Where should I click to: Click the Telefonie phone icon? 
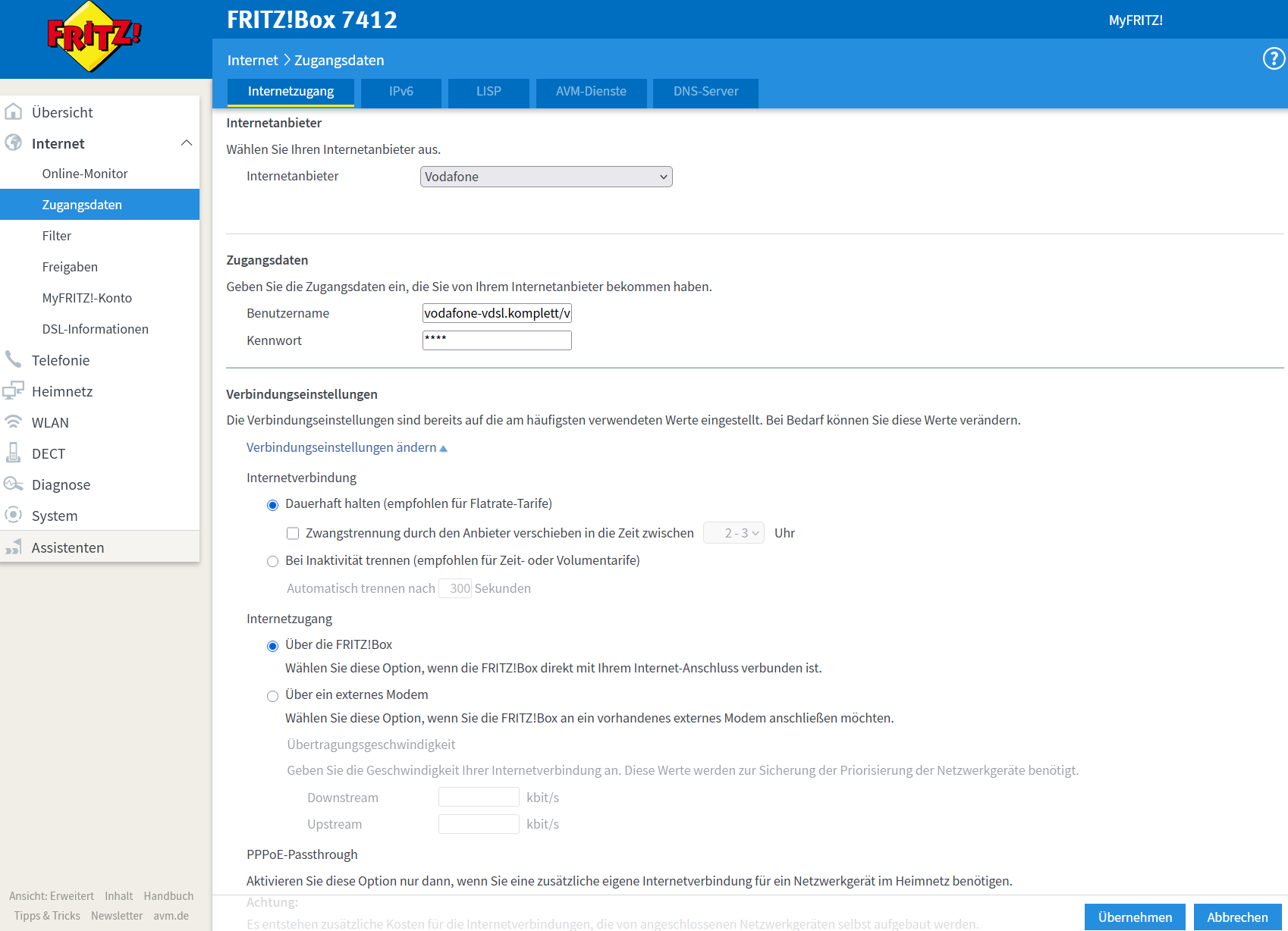[13, 359]
